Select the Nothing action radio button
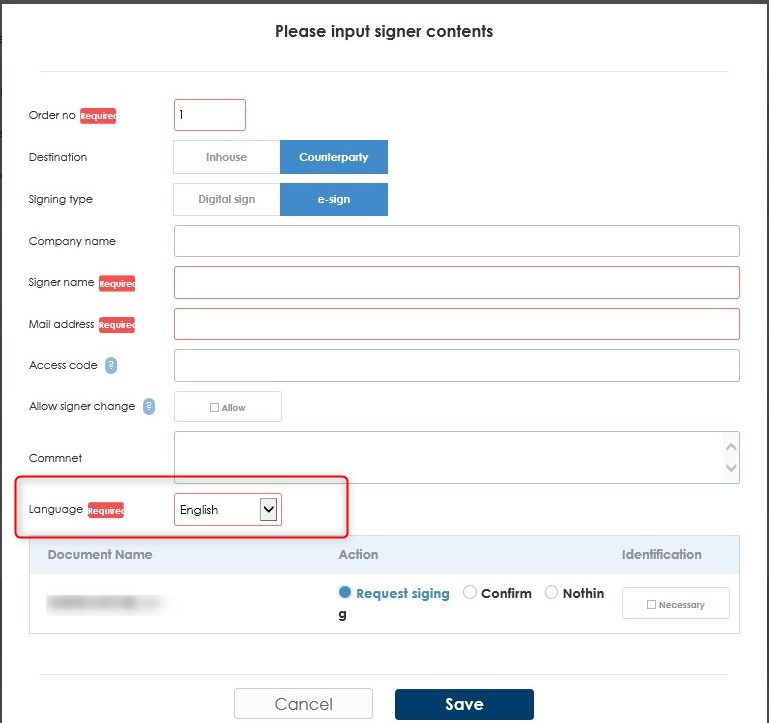The height and width of the screenshot is (723, 769). (x=552, y=593)
